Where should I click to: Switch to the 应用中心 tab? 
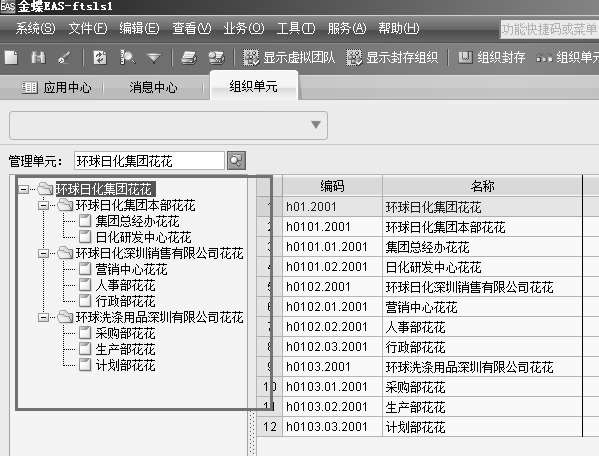(x=57, y=87)
